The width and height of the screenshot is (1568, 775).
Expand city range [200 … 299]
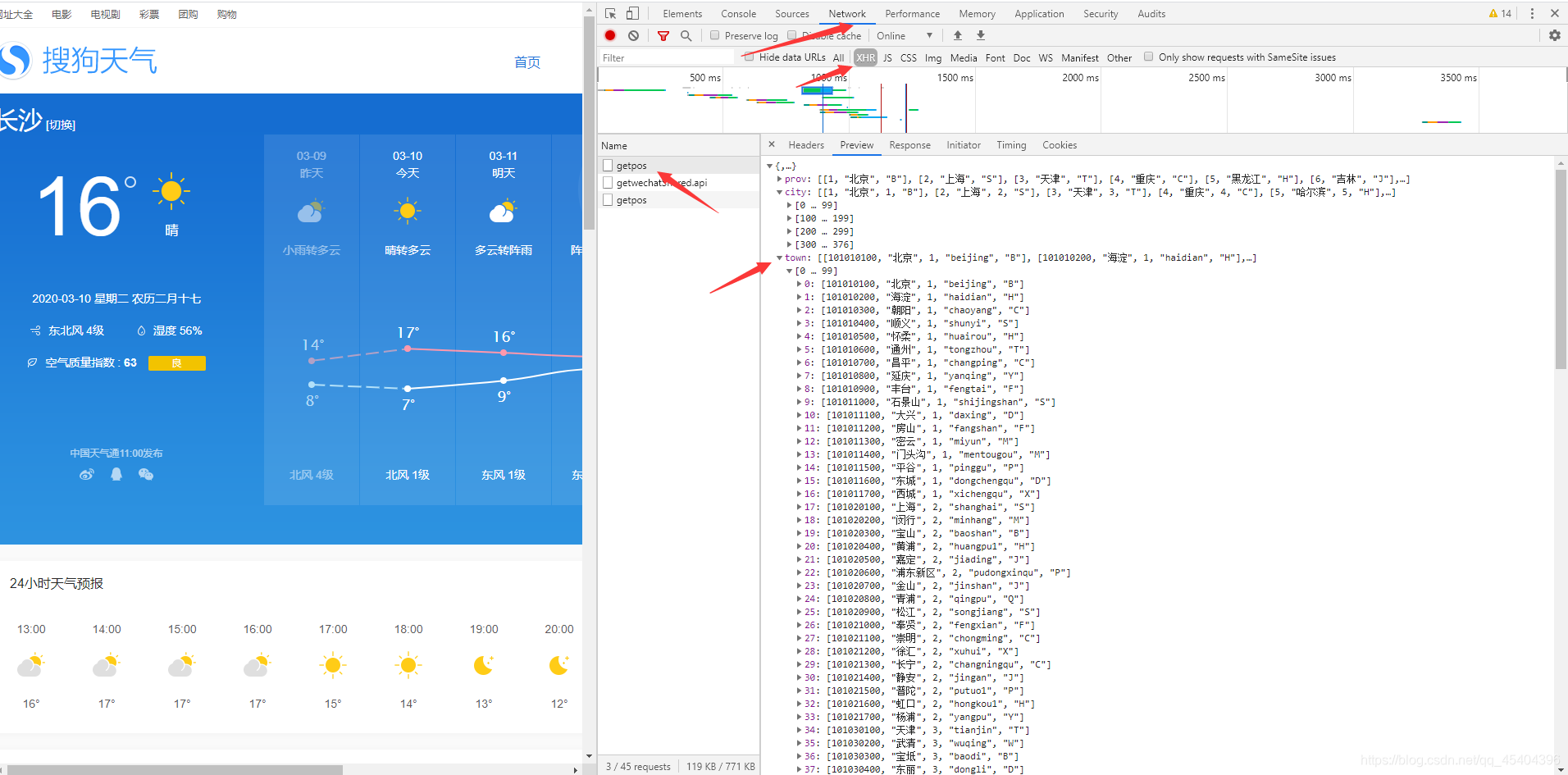click(x=790, y=231)
